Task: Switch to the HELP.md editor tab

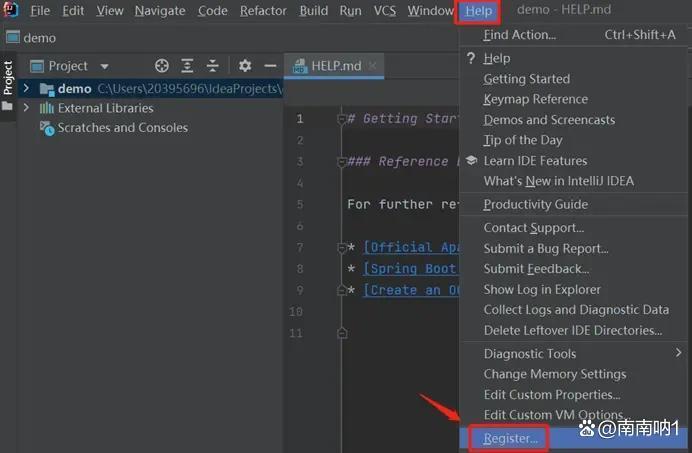Action: [x=334, y=66]
